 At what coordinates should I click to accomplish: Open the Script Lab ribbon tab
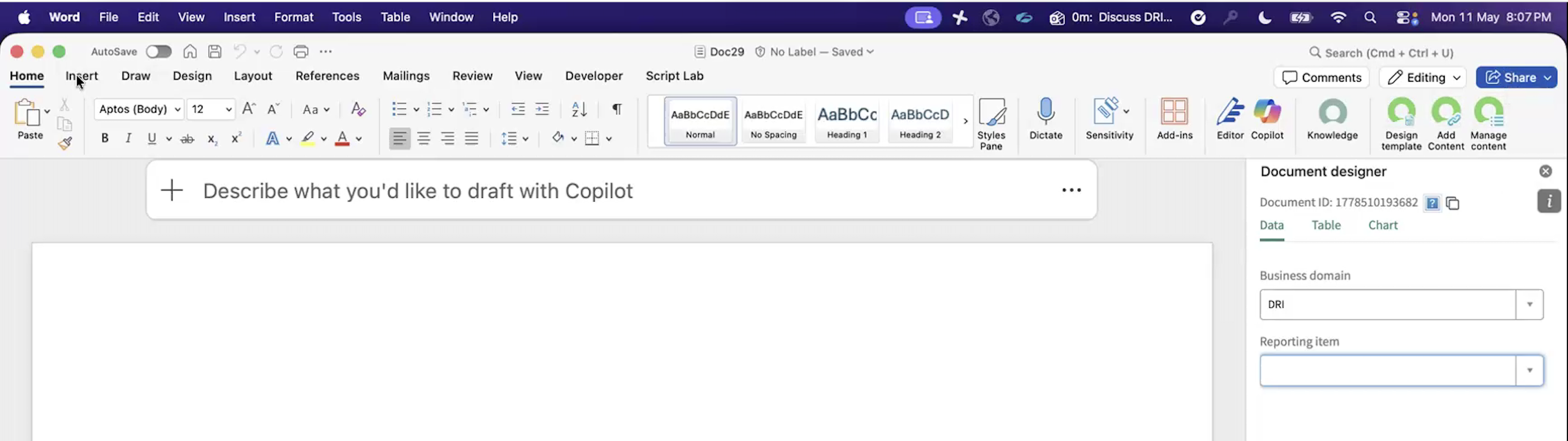coord(675,76)
